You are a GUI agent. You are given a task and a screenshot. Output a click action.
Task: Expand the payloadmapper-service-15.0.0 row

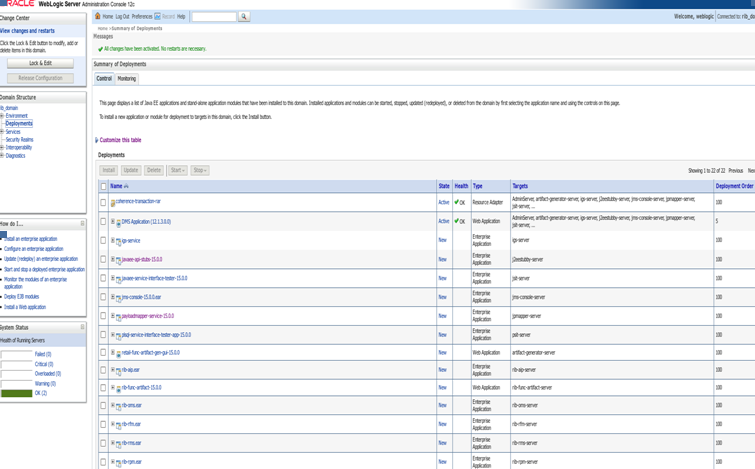[x=113, y=316]
